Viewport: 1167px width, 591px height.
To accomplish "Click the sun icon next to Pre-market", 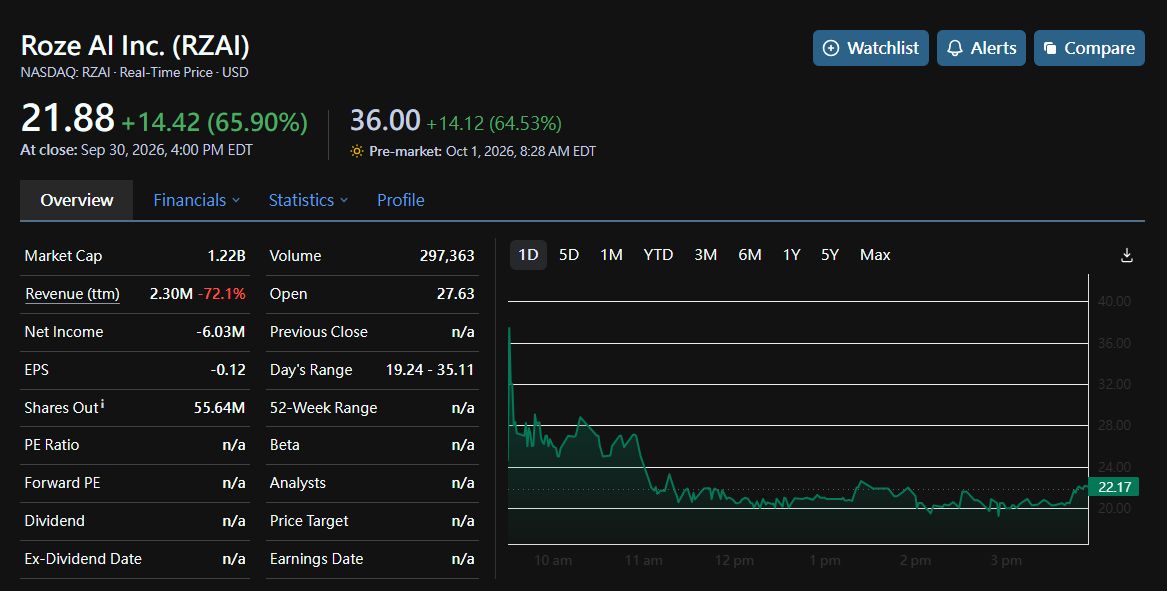I will tap(357, 151).
